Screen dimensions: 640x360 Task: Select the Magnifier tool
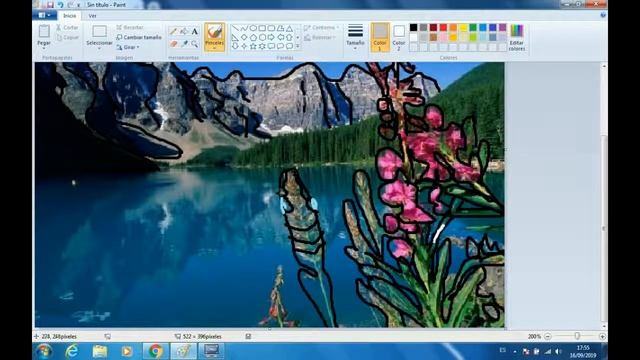click(x=195, y=44)
